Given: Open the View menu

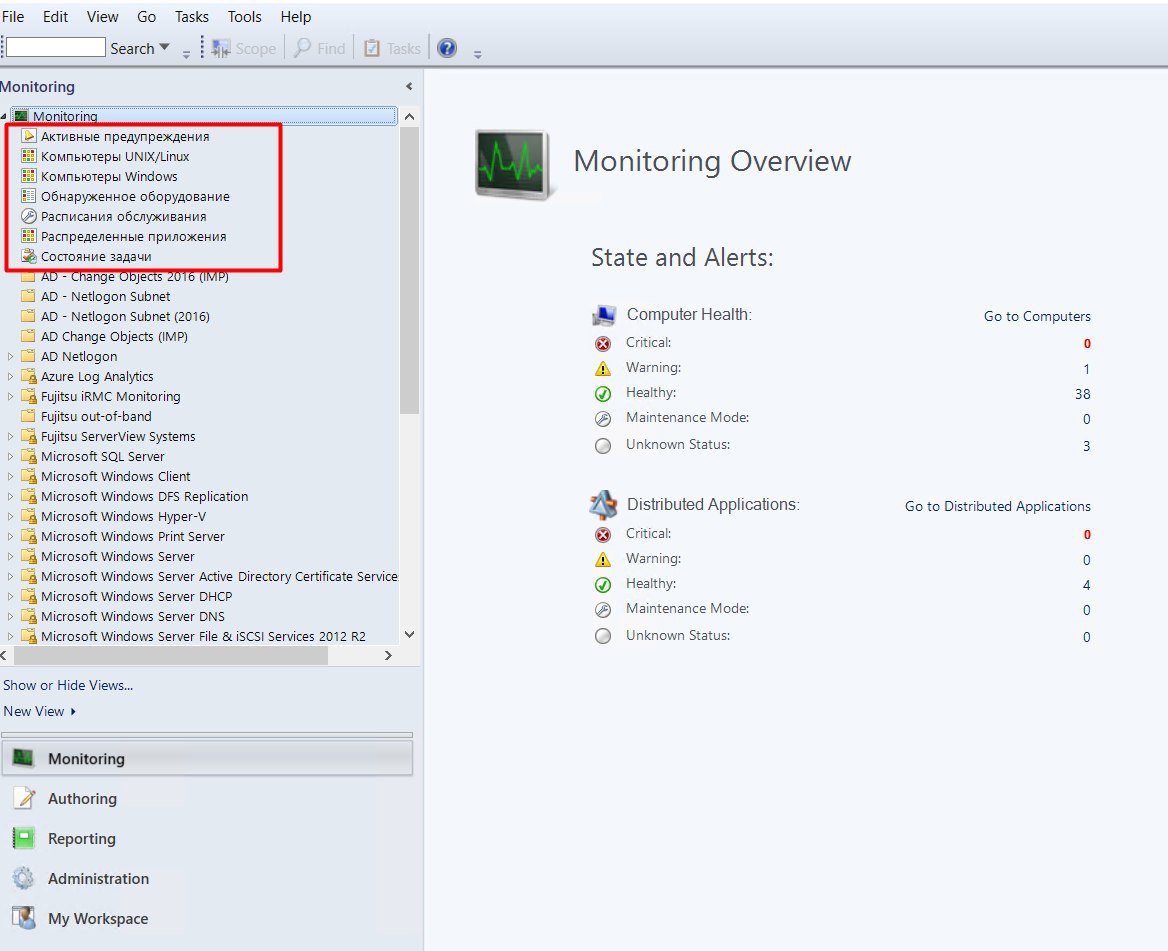Looking at the screenshot, I should (x=102, y=16).
